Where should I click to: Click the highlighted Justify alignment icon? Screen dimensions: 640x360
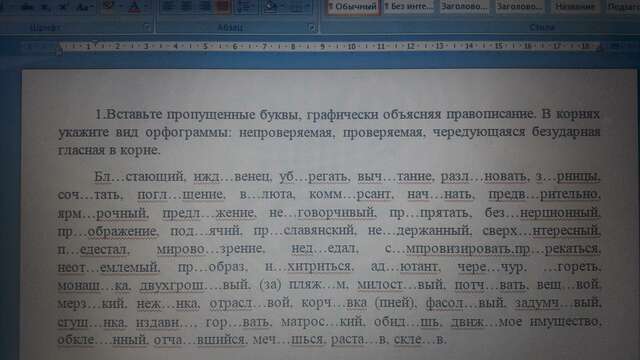(222, 7)
